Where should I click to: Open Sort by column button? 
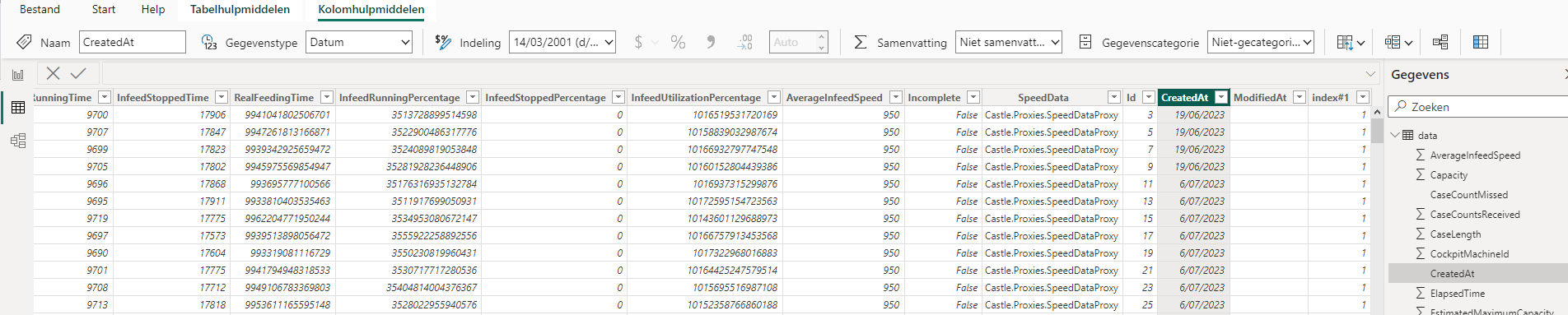pos(1351,42)
